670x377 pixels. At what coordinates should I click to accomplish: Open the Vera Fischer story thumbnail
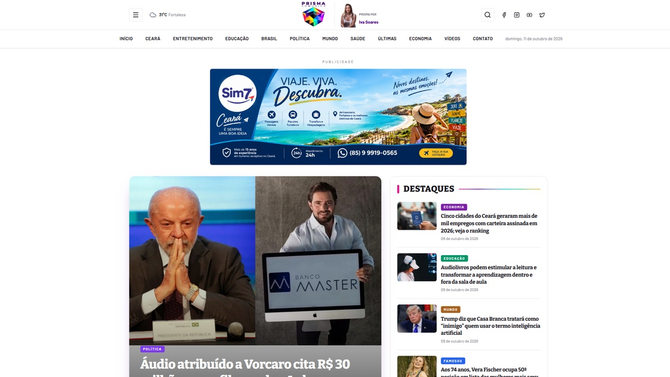417,366
